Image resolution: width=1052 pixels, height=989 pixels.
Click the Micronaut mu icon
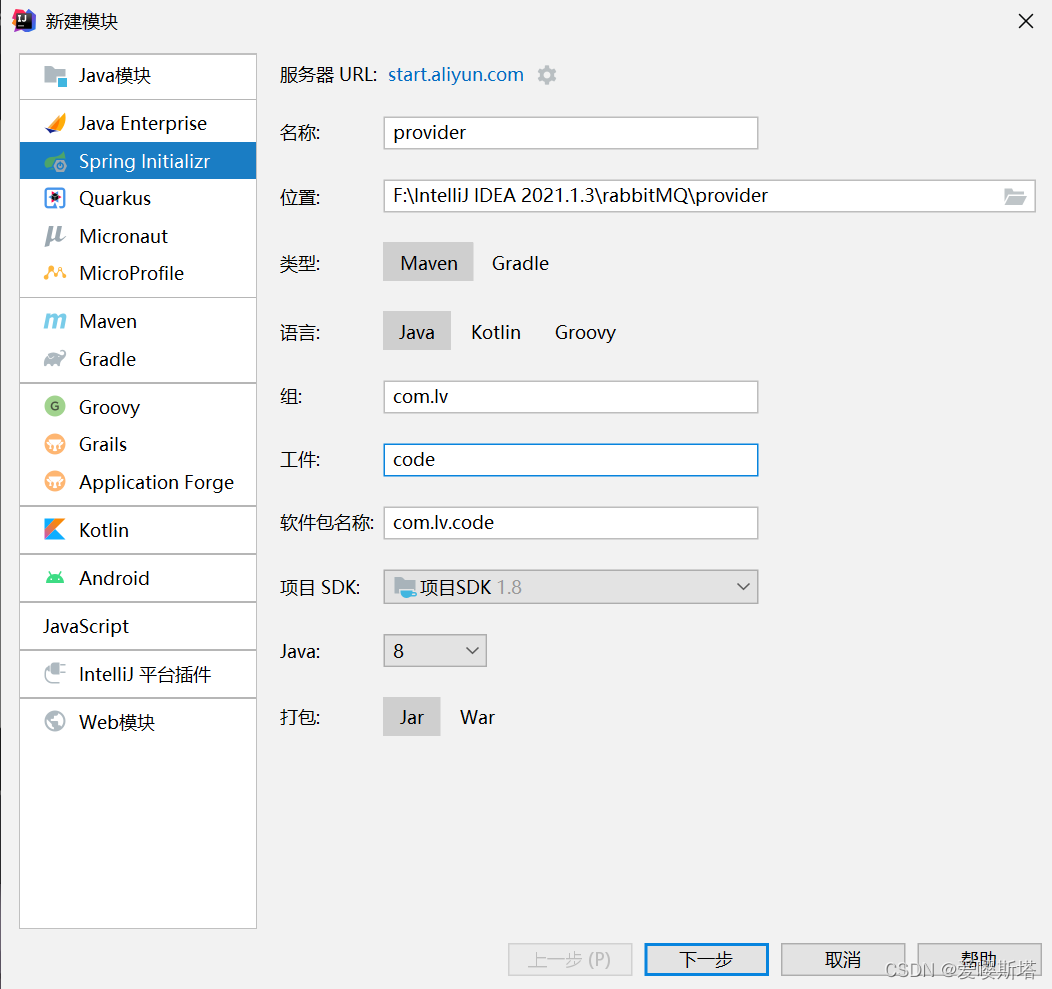(55, 236)
